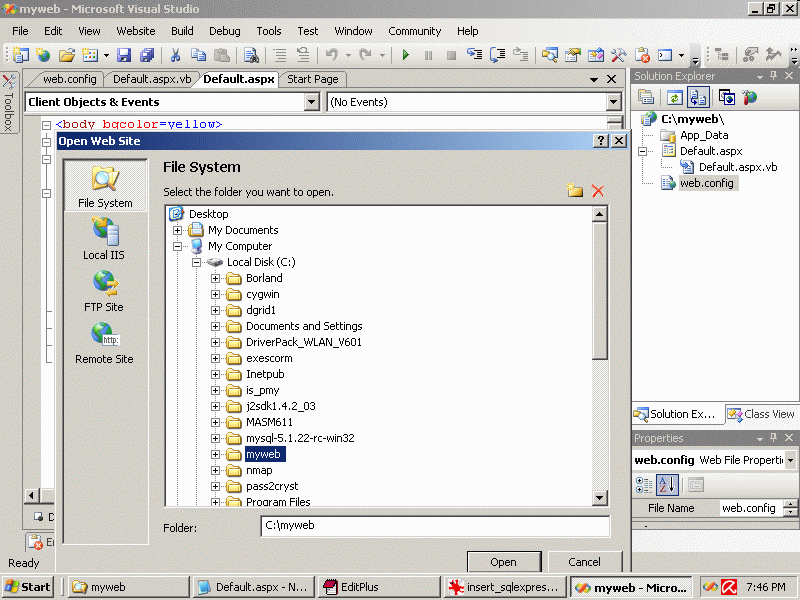The width and height of the screenshot is (800, 600).
Task: Expand the Inetpub folder node
Action: (215, 374)
